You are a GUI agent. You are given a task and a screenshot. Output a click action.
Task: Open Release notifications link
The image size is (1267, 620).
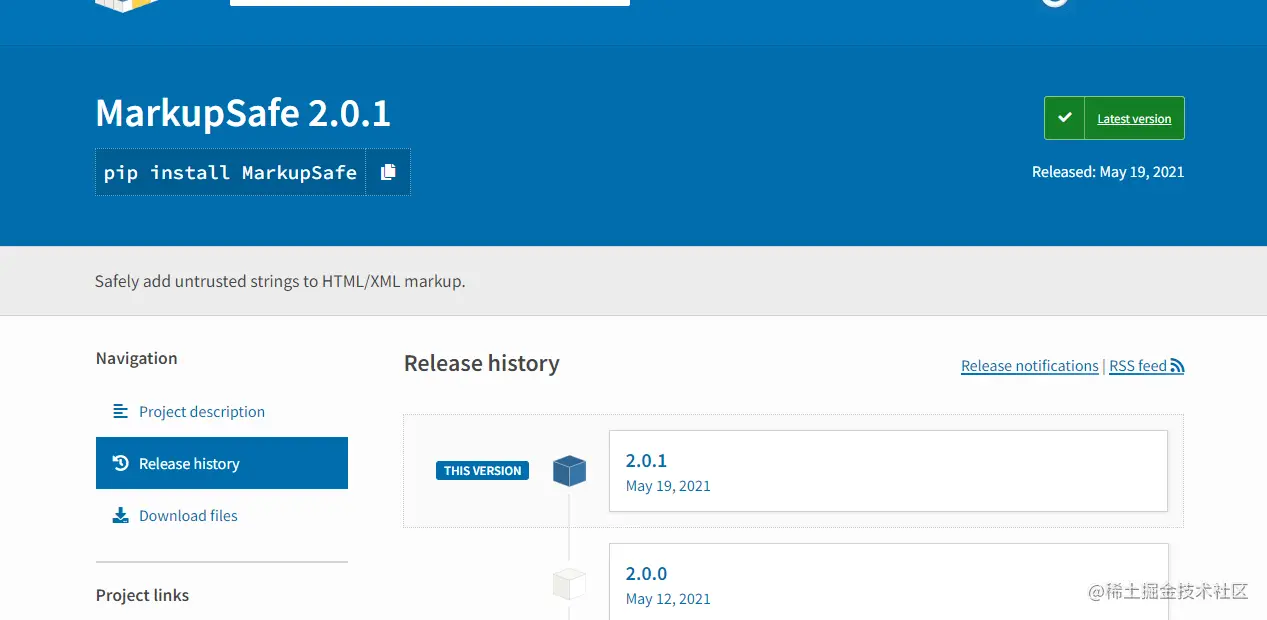(x=1030, y=366)
